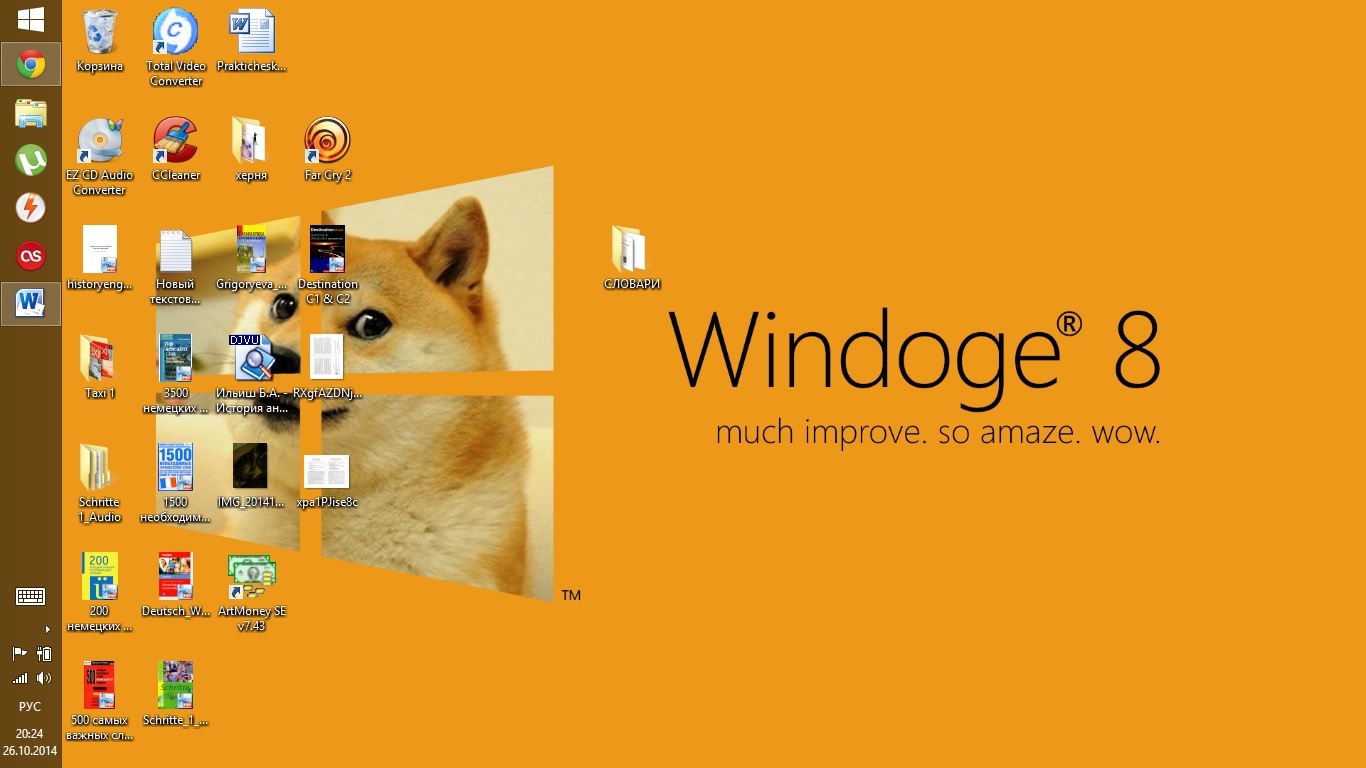
Task: Select the херня folder
Action: (251, 149)
